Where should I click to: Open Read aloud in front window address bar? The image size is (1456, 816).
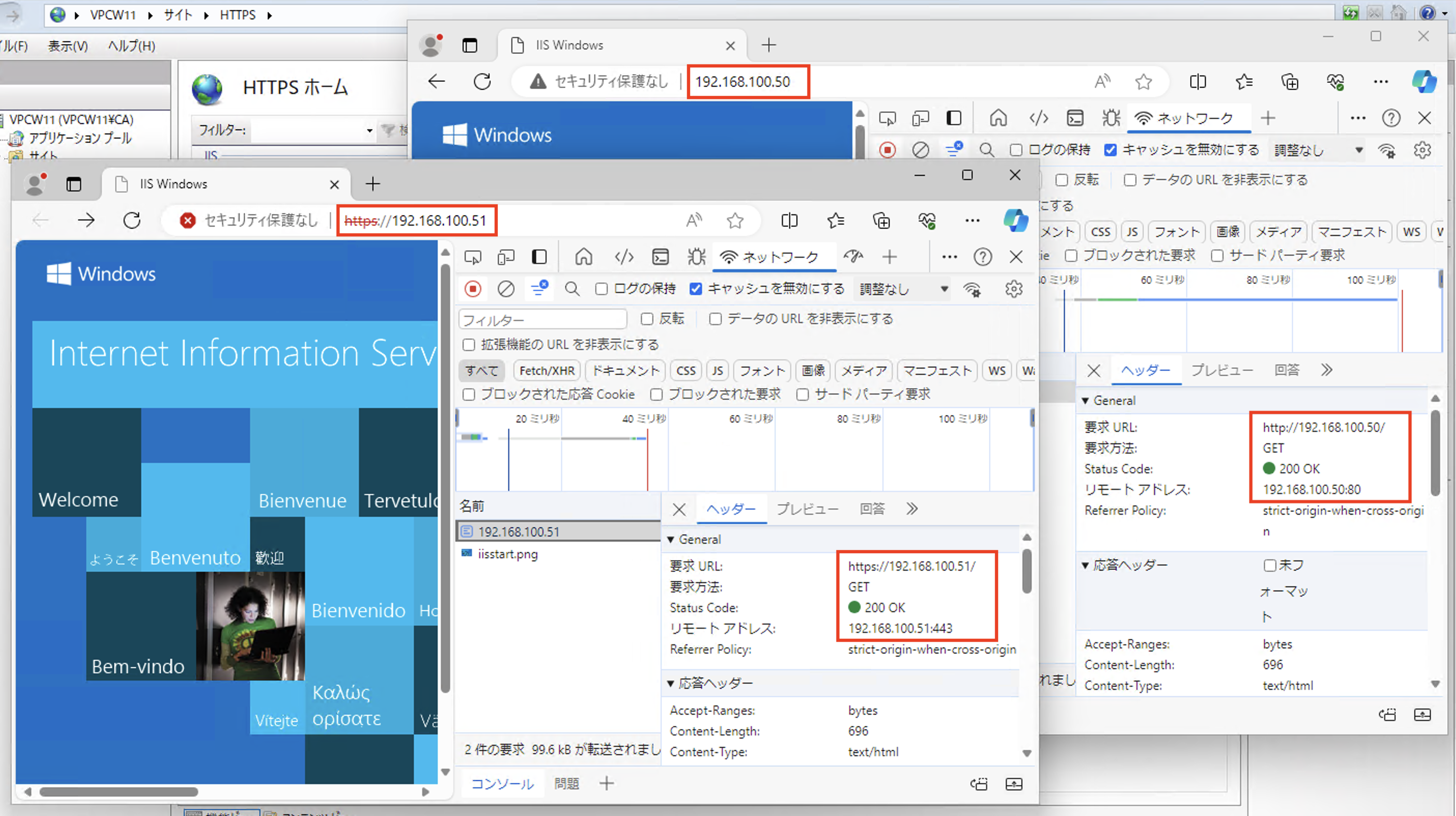pyautogui.click(x=694, y=220)
